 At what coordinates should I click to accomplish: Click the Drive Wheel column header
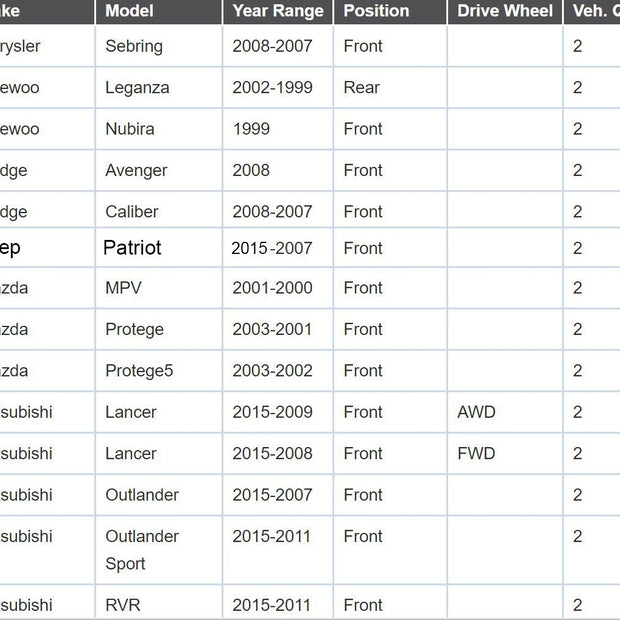pyautogui.click(x=505, y=11)
